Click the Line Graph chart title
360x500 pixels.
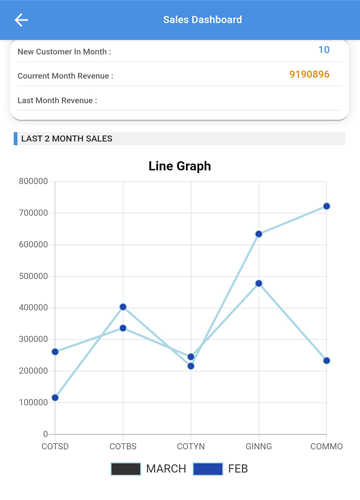(x=180, y=166)
